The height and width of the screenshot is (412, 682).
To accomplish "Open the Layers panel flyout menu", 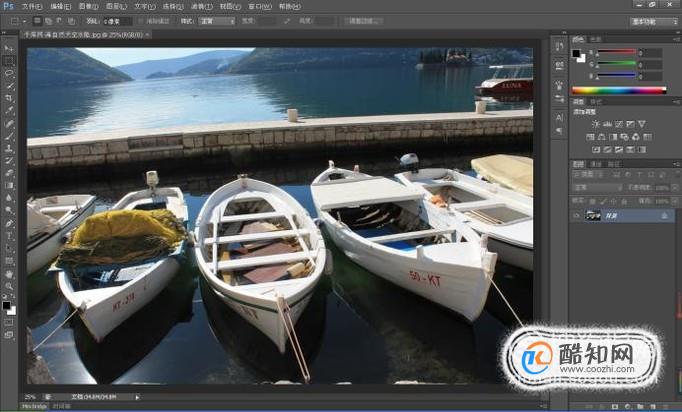I will click(676, 164).
